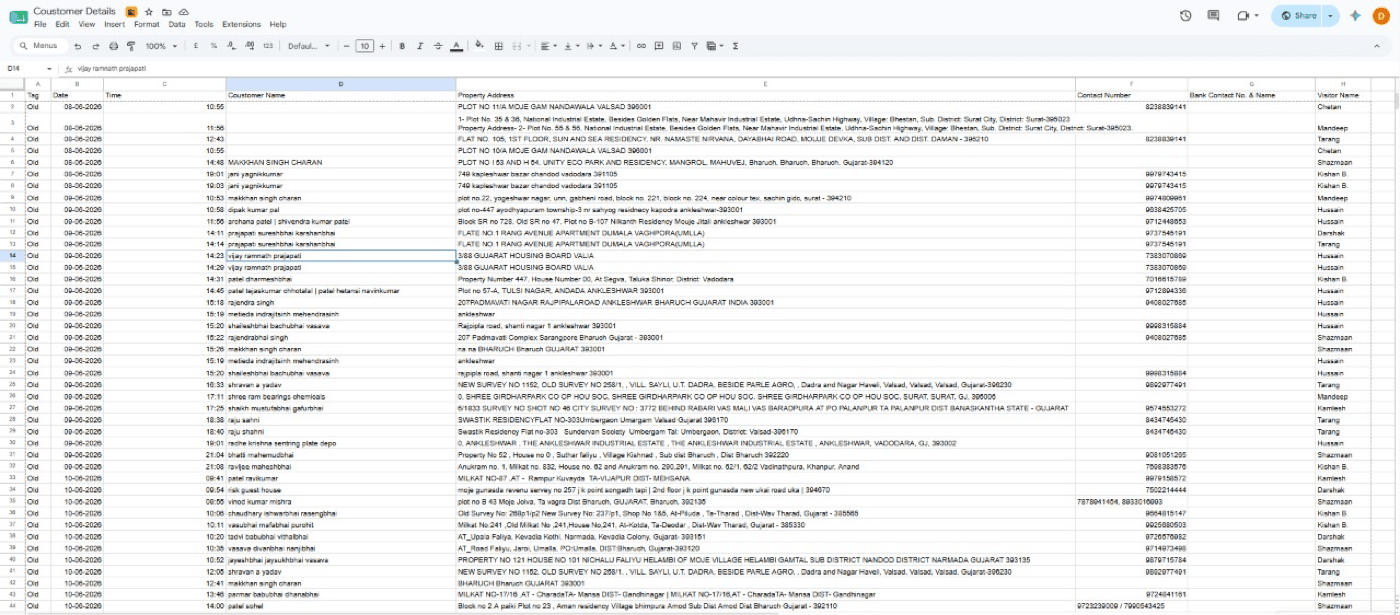Open the File menu
Screen dimensions: 1400x615
tap(40, 24)
